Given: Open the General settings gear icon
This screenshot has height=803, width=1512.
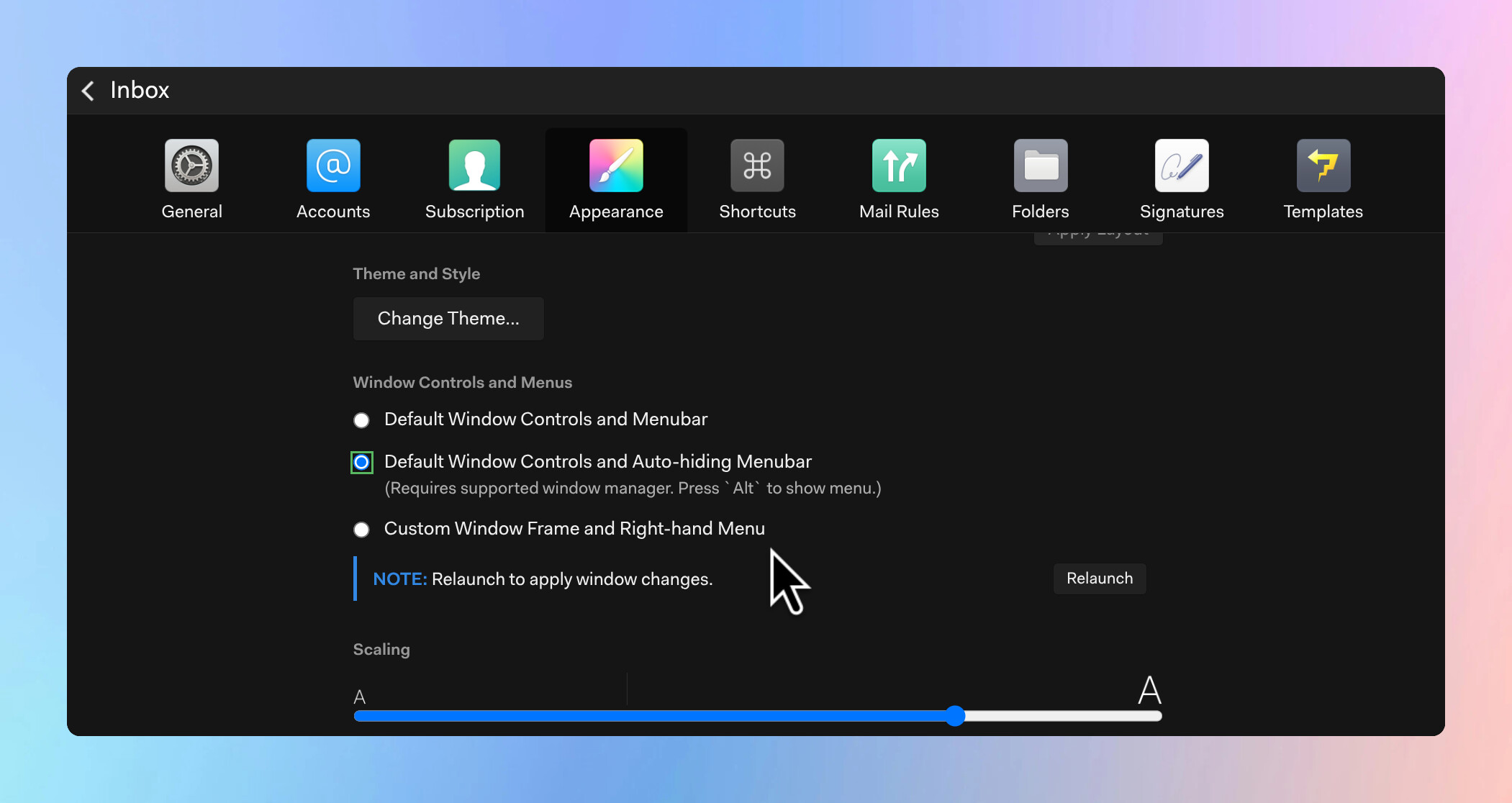Looking at the screenshot, I should [x=191, y=166].
